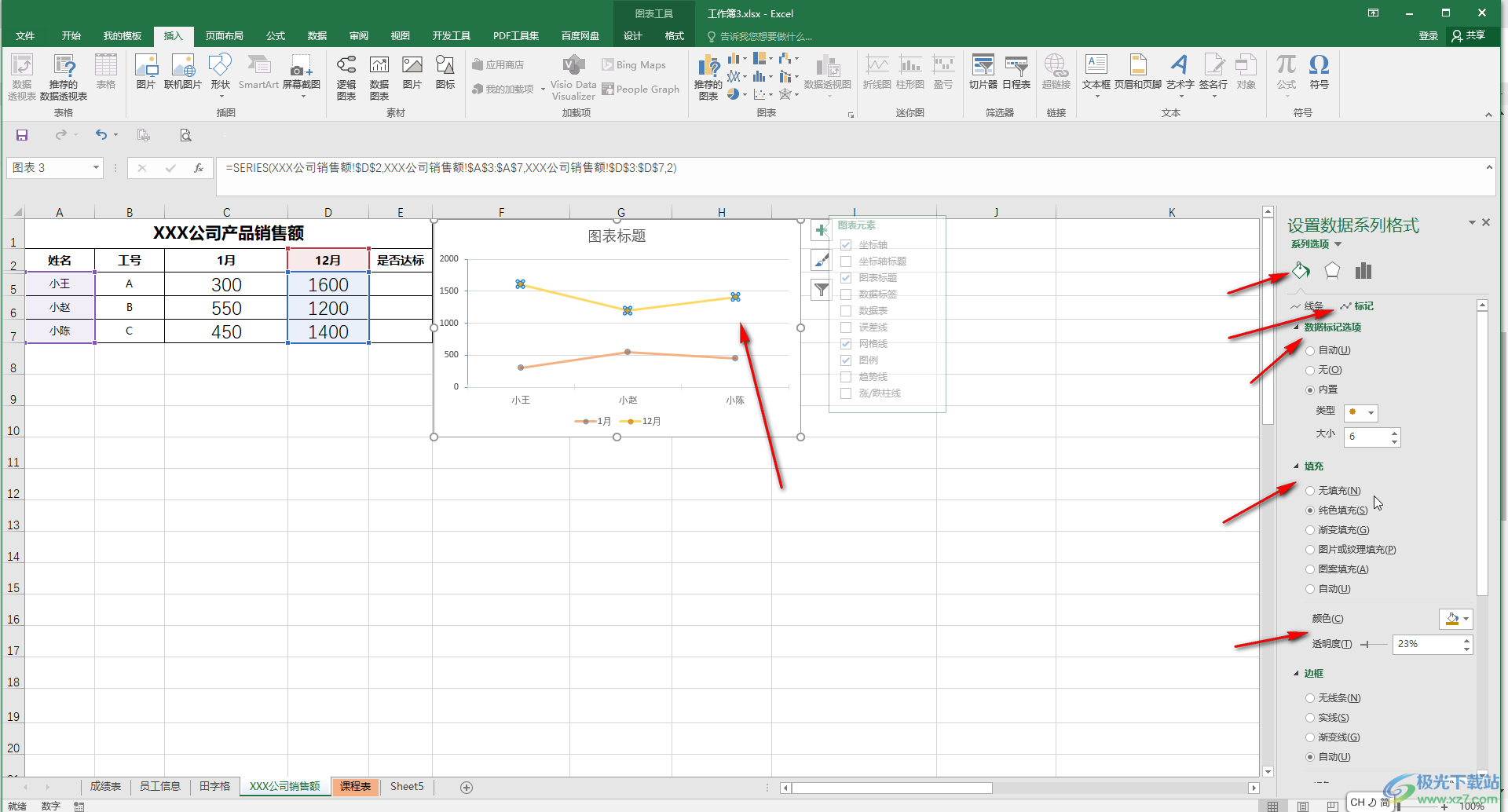Click 登录 to sign in
The width and height of the screenshot is (1508, 812).
pos(1428,36)
